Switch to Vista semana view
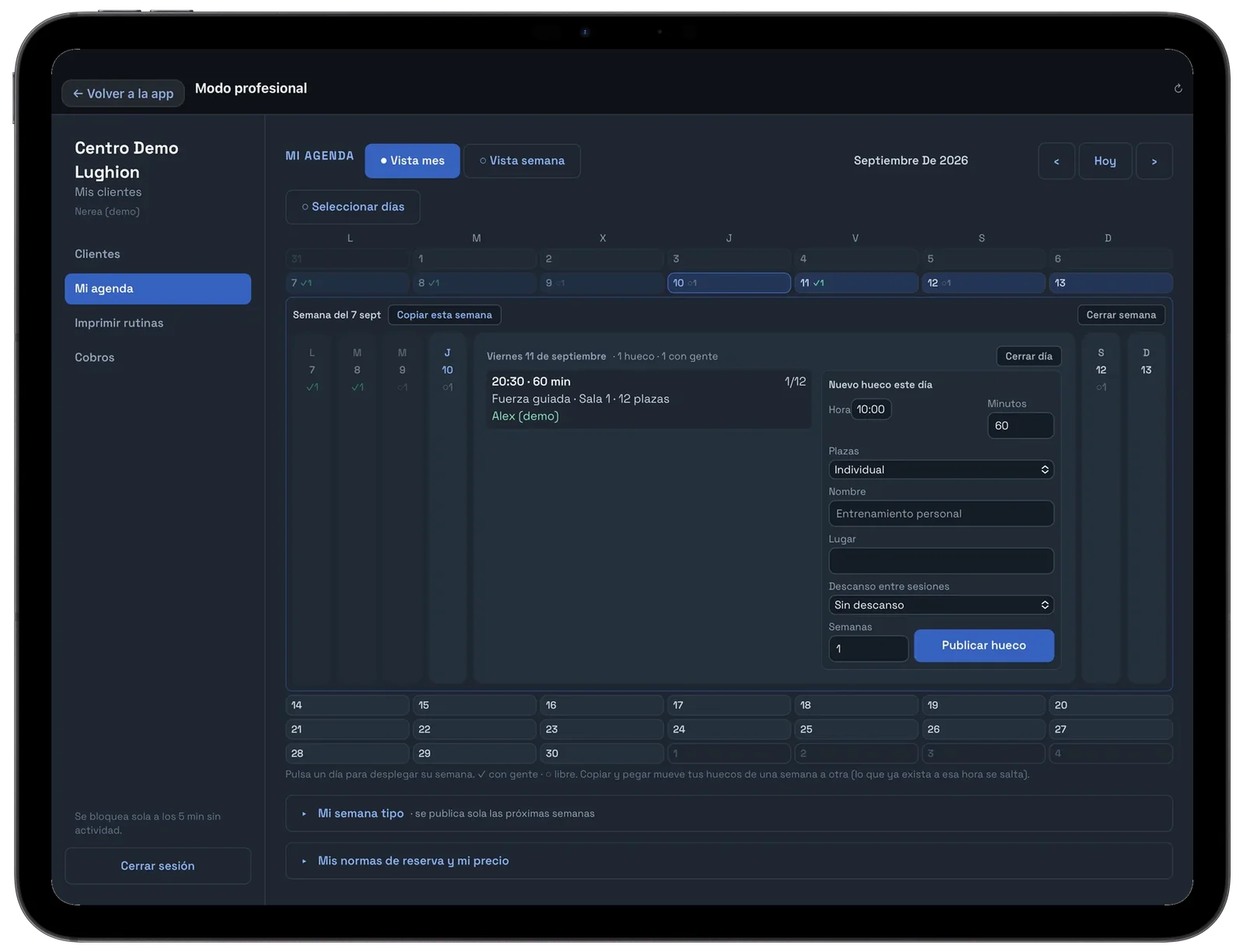 tap(522, 161)
